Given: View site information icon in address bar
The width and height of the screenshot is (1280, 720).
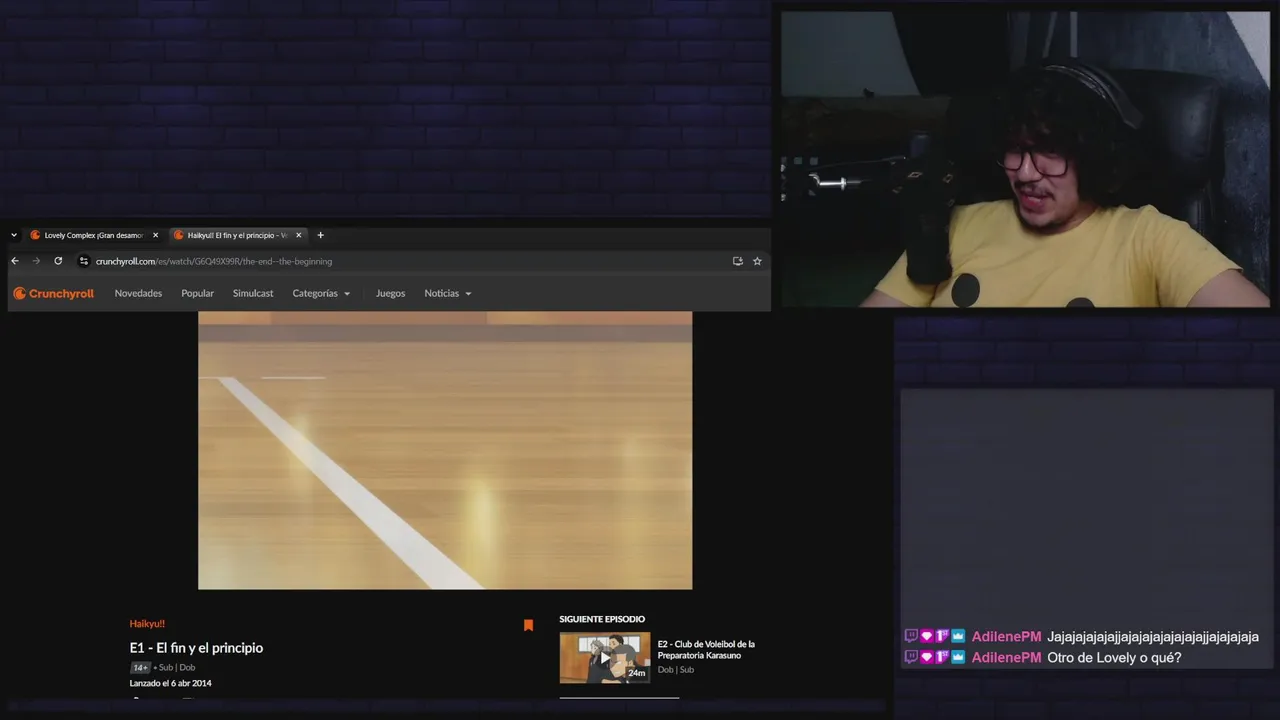Looking at the screenshot, I should (84, 261).
